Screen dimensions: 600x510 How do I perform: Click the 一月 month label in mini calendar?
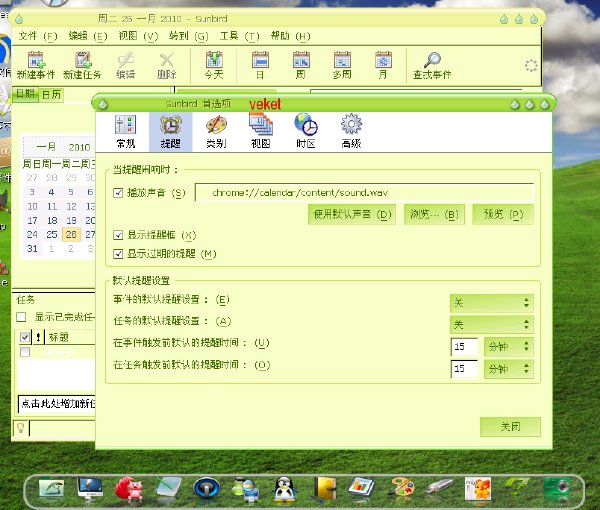tap(46, 147)
